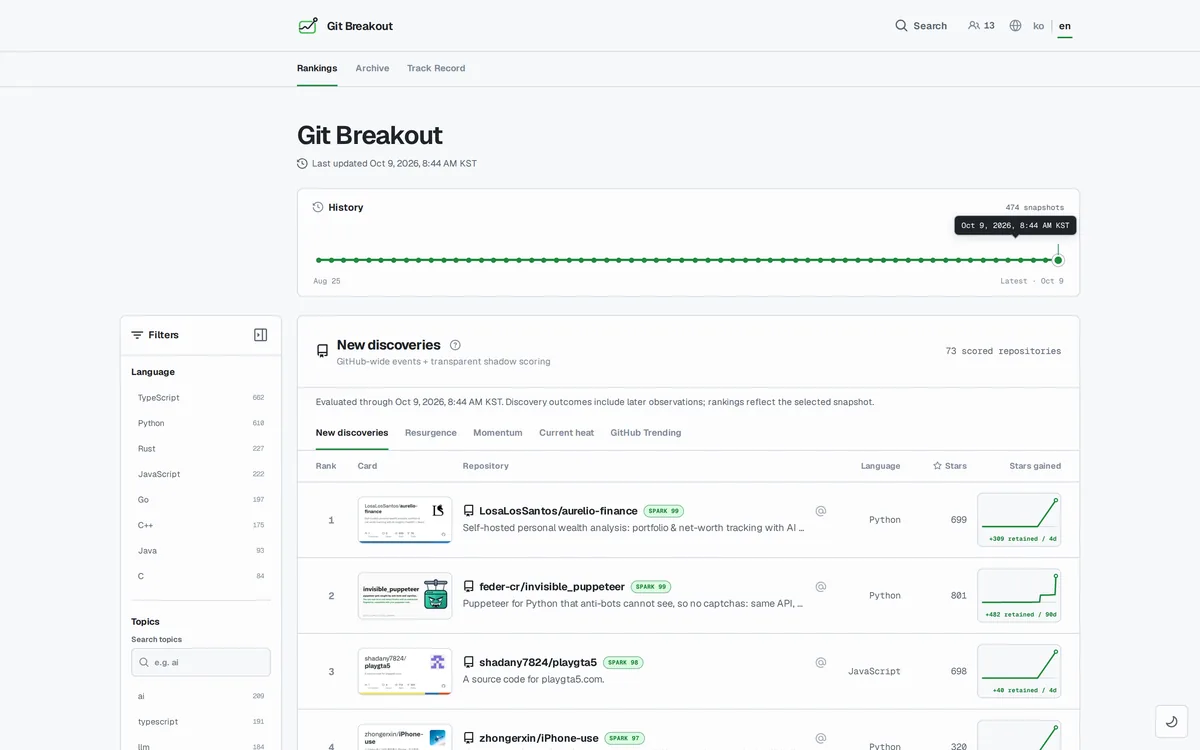Select the New discoveries sub-tab
This screenshot has width=1200, height=750.
pyautogui.click(x=352, y=433)
